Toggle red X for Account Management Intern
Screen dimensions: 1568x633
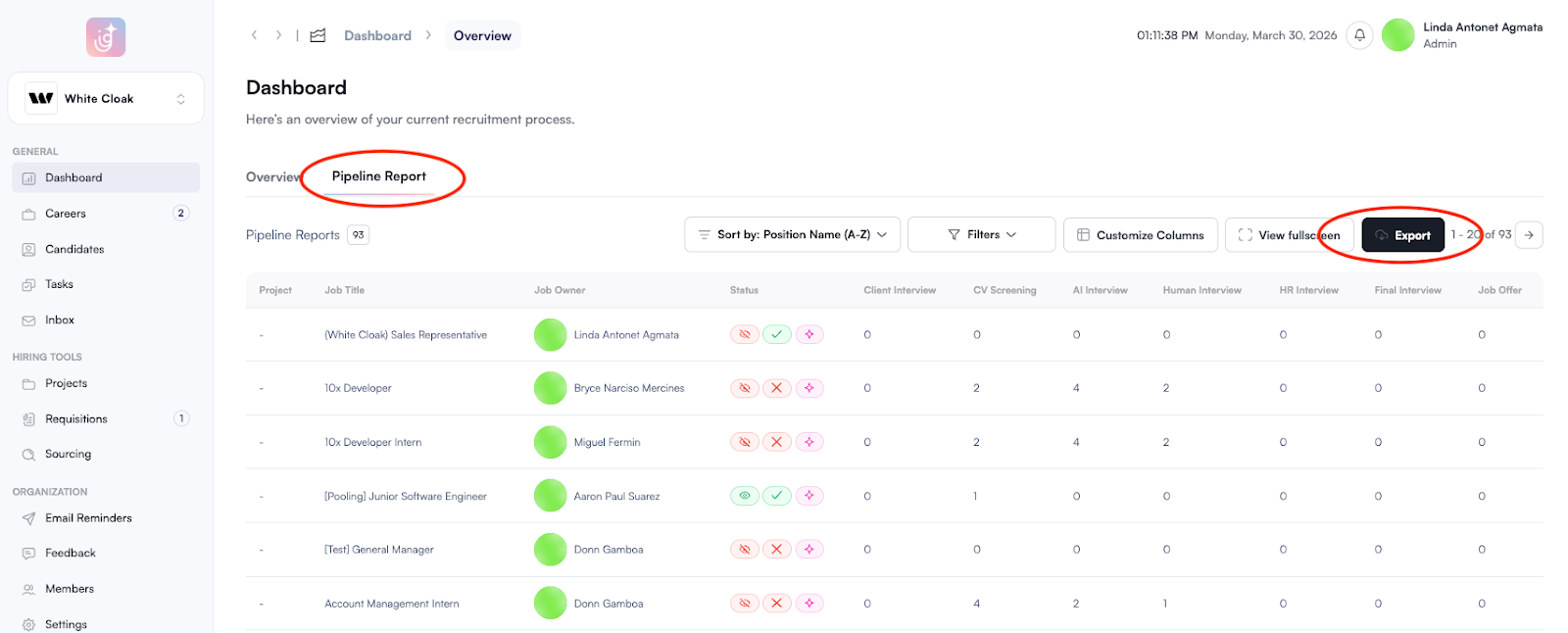pyautogui.click(x=777, y=604)
